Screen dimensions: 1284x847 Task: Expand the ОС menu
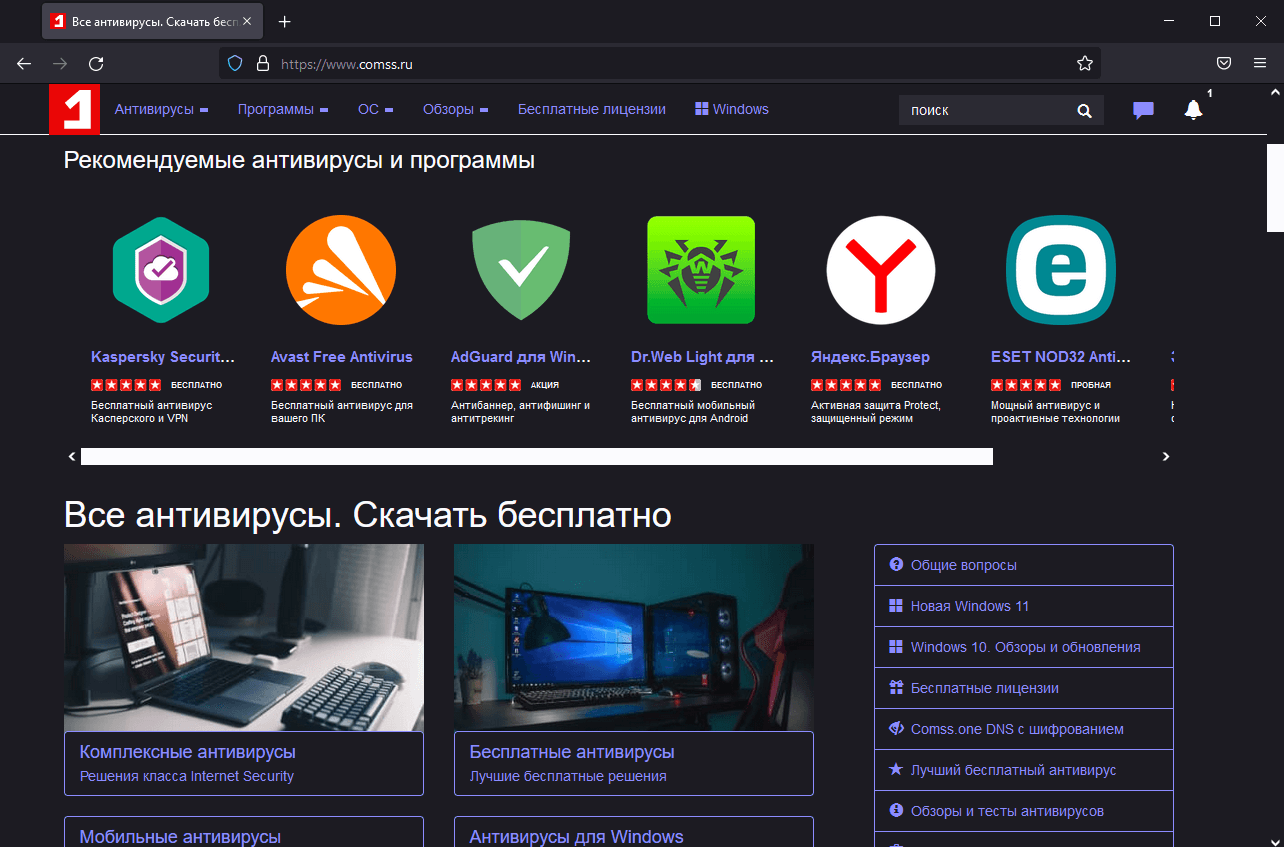point(375,109)
